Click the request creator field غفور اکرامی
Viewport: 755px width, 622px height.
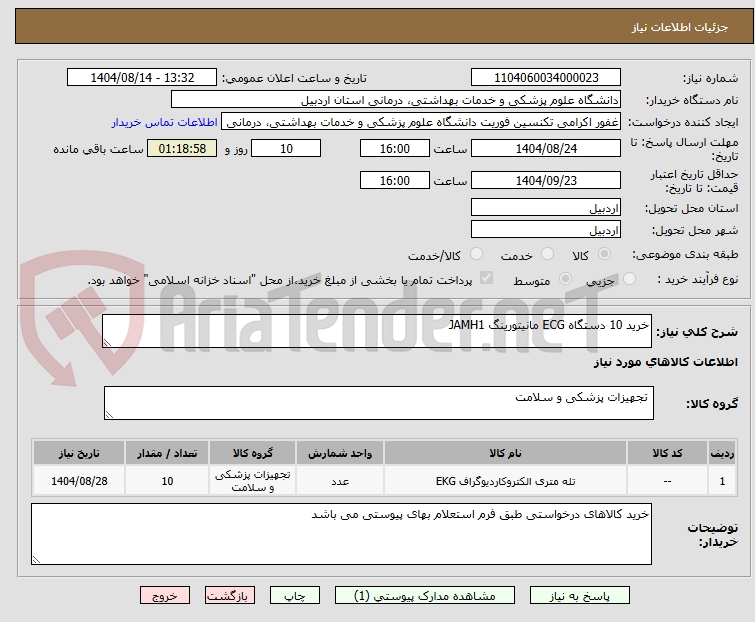tap(421, 122)
